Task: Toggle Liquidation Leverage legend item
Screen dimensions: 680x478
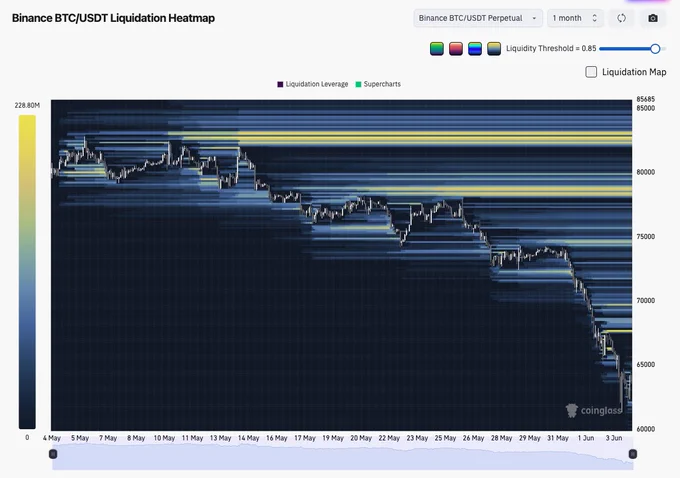Action: click(313, 84)
